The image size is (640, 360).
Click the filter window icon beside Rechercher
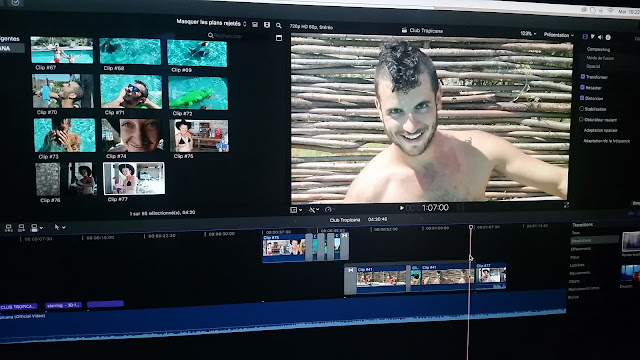click(x=279, y=38)
